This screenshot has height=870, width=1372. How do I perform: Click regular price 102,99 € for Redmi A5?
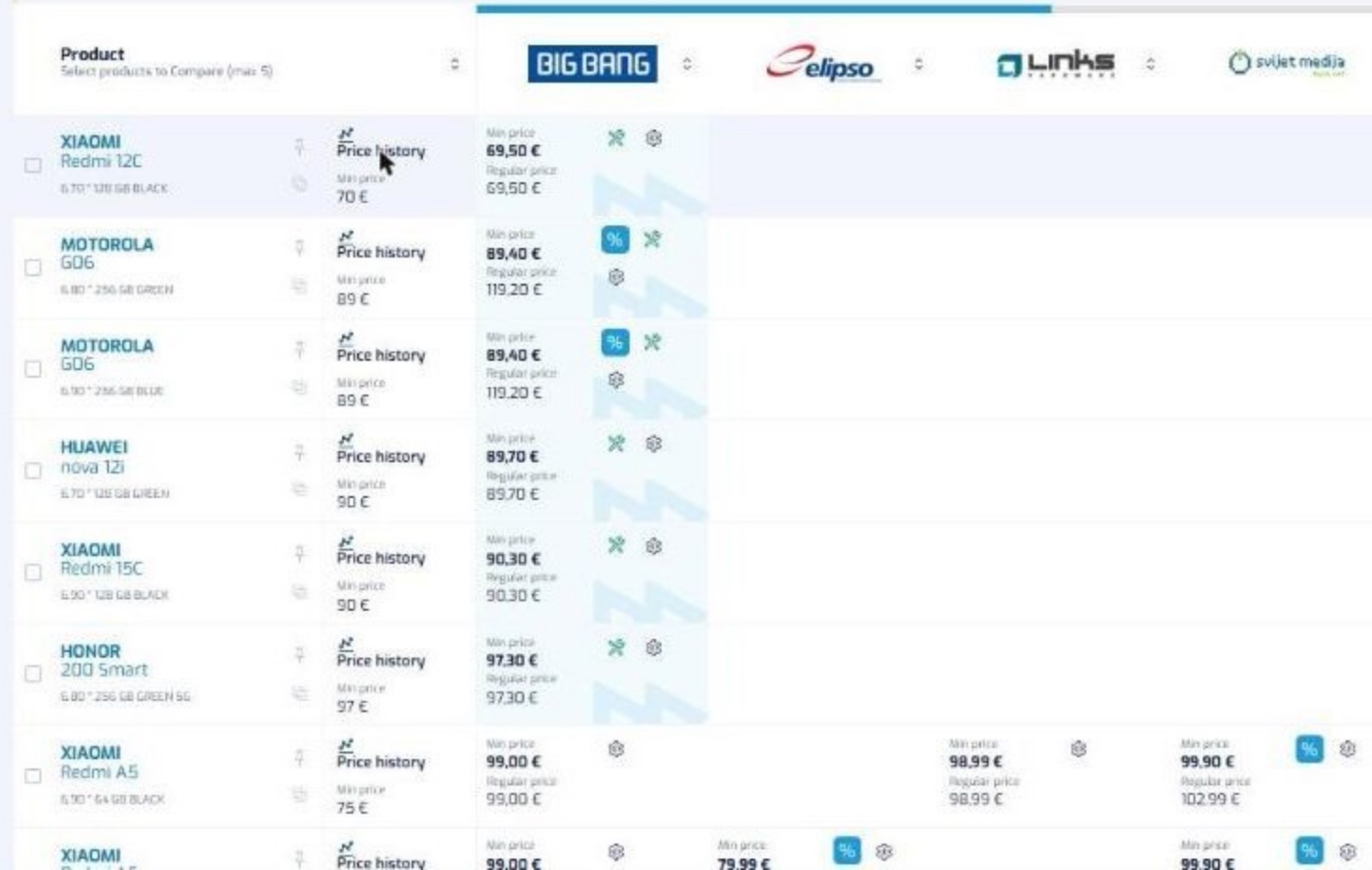point(1210,799)
